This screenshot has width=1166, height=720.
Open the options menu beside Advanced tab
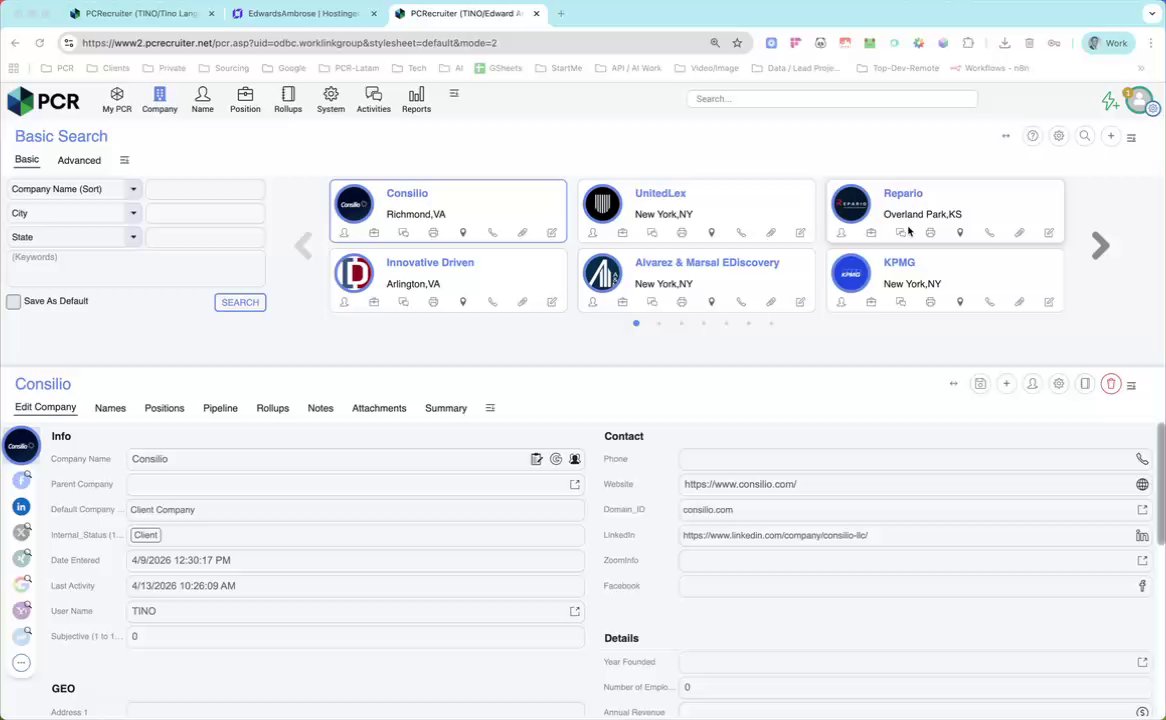tap(124, 160)
